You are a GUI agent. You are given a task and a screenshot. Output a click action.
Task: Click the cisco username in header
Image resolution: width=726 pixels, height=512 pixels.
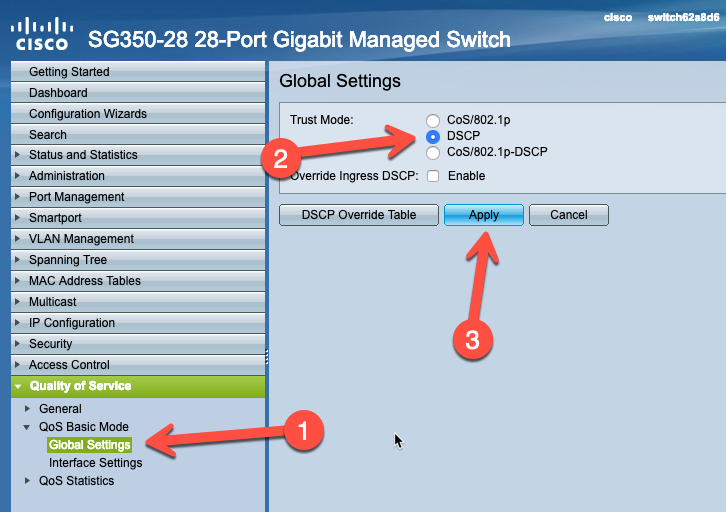(x=618, y=18)
